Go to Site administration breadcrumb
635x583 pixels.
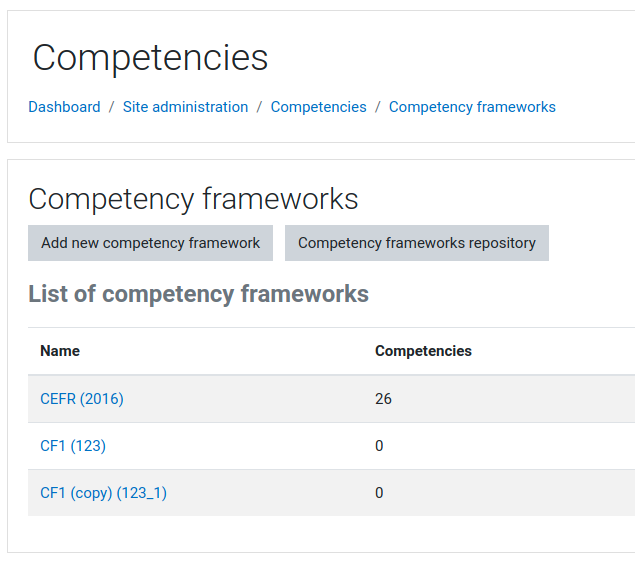(185, 107)
